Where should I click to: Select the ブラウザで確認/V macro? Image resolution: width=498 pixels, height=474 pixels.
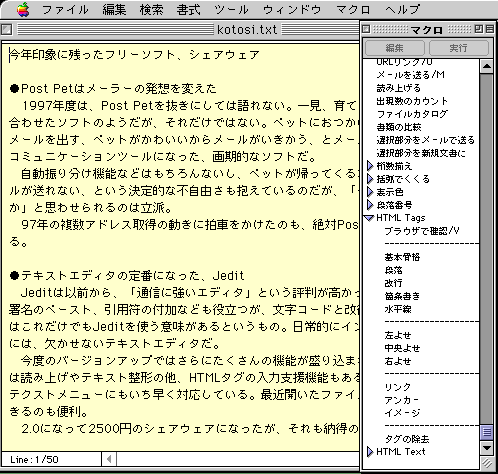point(422,231)
